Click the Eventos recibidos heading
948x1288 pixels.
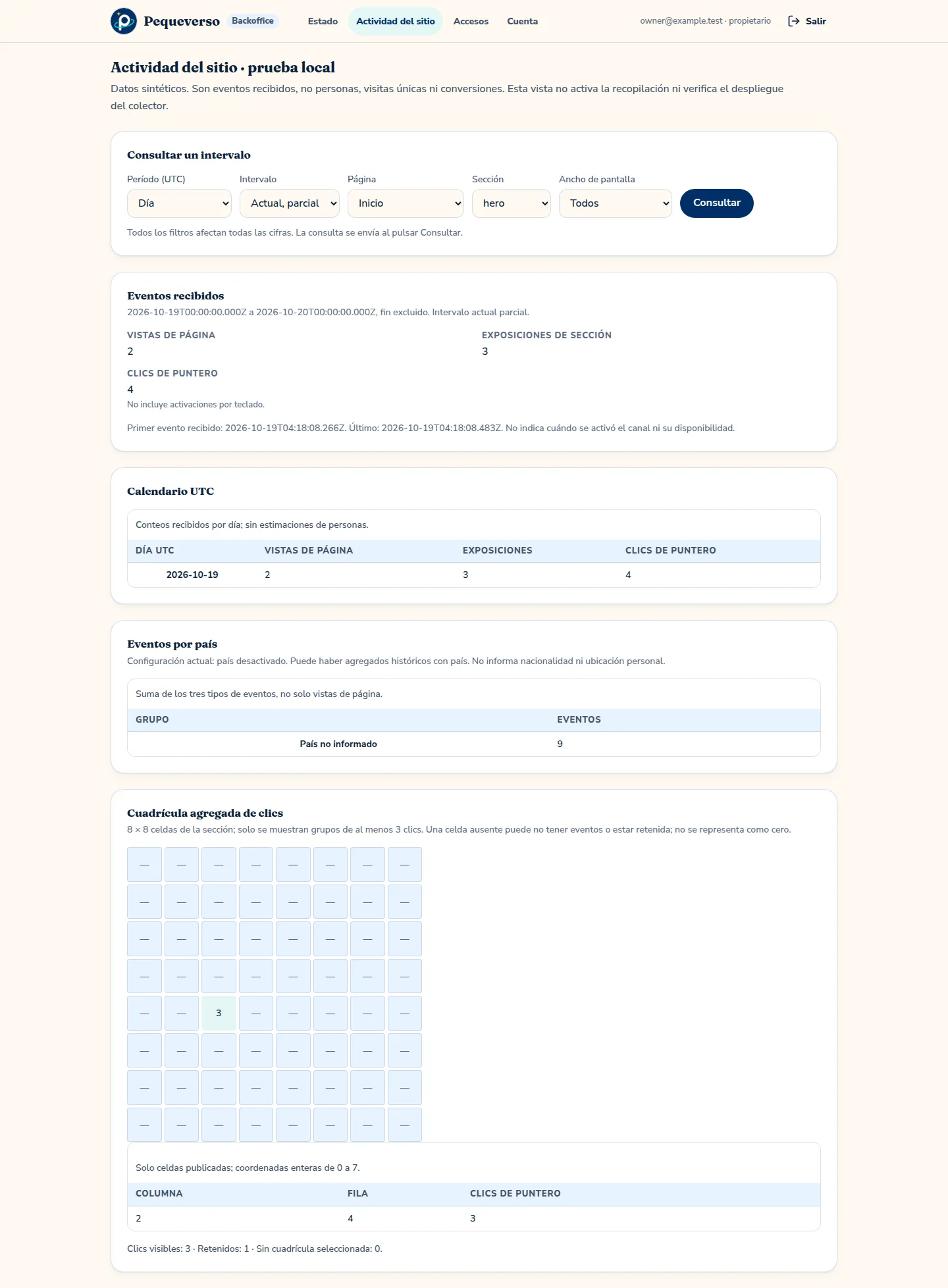click(176, 296)
